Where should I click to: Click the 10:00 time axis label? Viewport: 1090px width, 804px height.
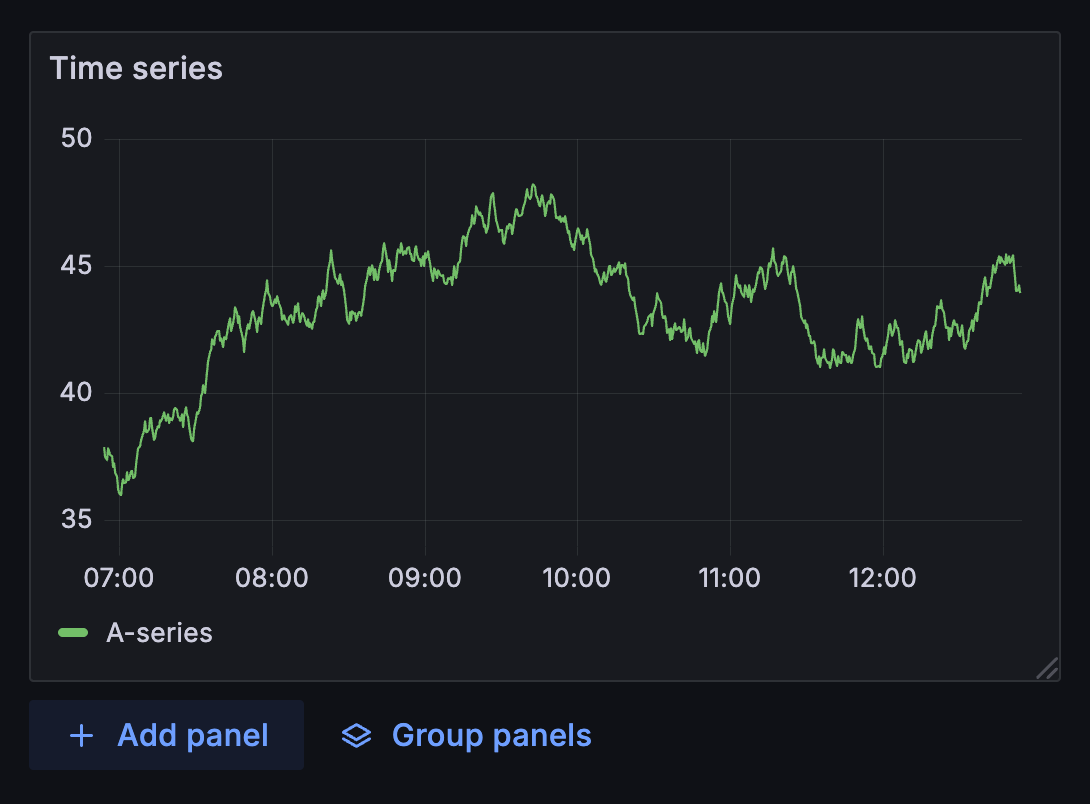(577, 577)
